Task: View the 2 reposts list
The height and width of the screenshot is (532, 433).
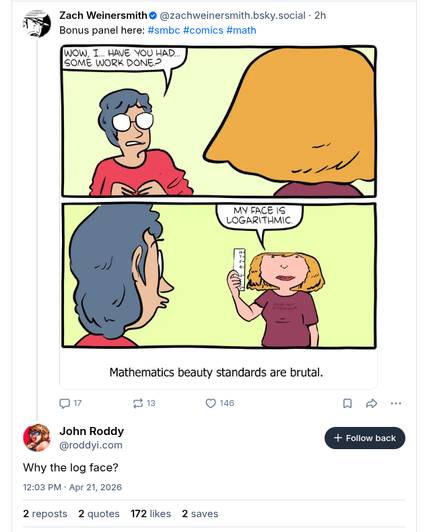Action: (x=45, y=514)
